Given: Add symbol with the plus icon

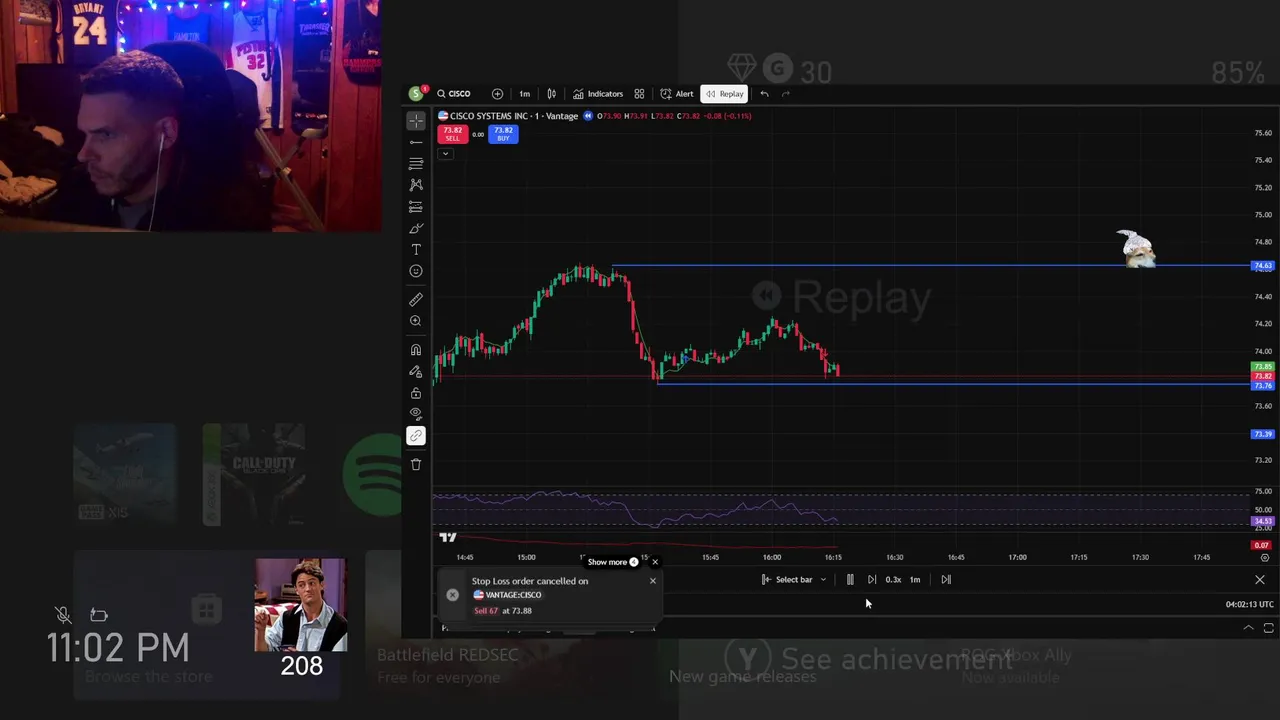Looking at the screenshot, I should tap(497, 94).
